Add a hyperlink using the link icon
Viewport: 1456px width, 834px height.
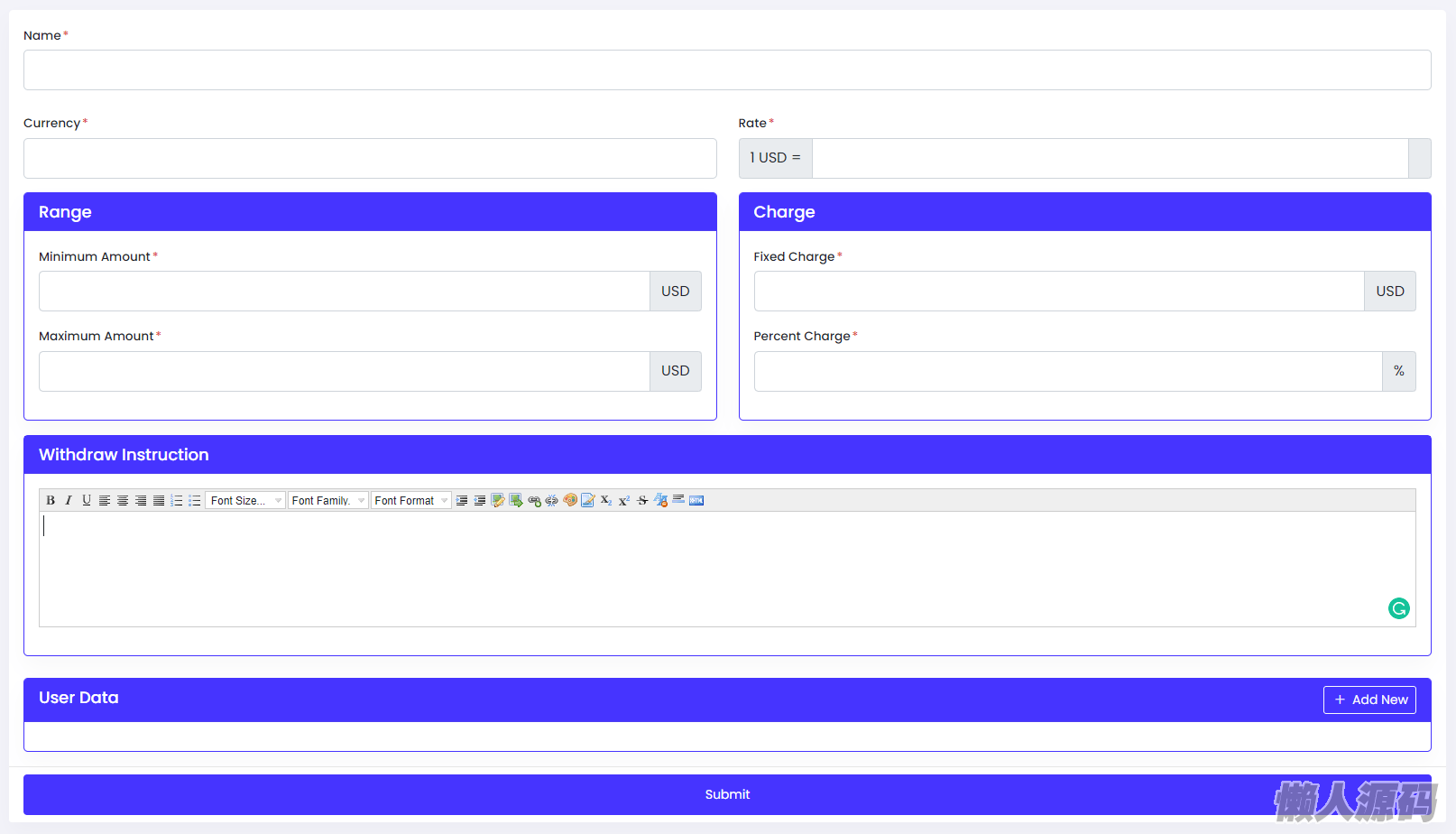[x=534, y=500]
